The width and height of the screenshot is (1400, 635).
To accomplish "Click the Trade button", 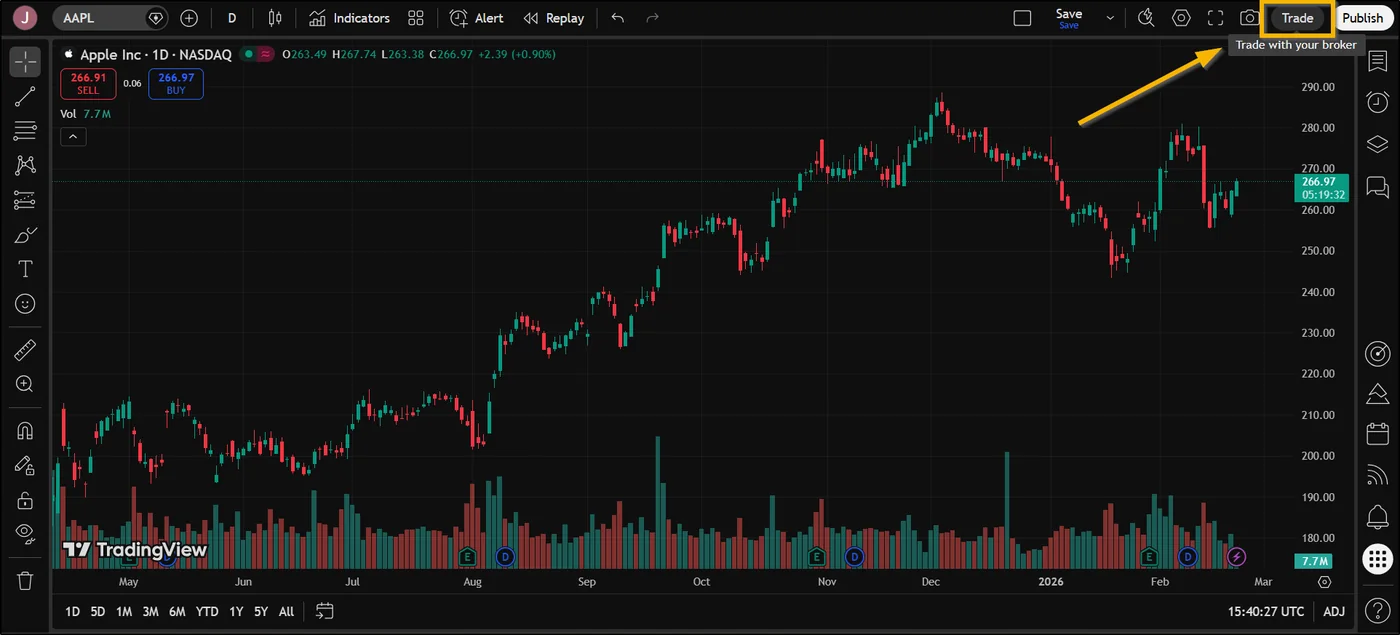I will 1298,18.
